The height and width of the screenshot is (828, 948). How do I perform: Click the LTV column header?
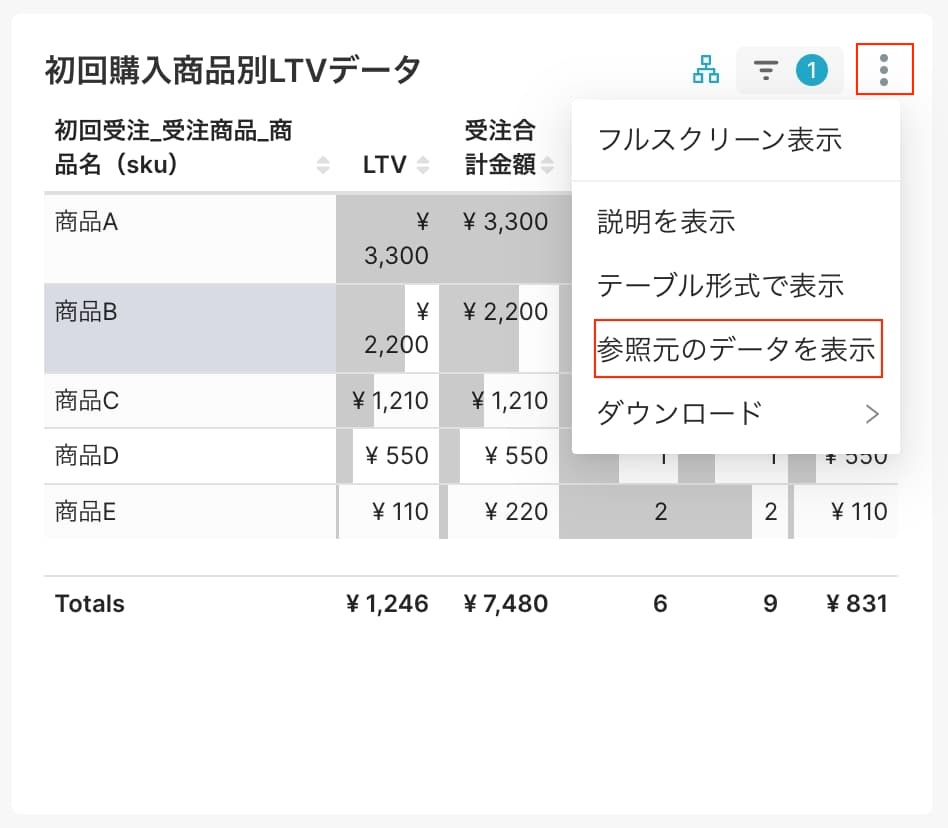point(384,165)
